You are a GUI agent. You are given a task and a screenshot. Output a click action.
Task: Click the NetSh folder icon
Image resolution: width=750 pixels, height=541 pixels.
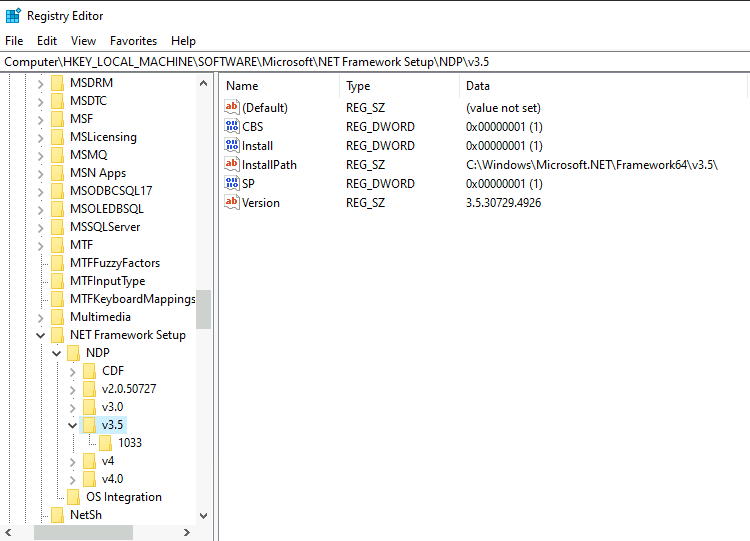pos(57,515)
